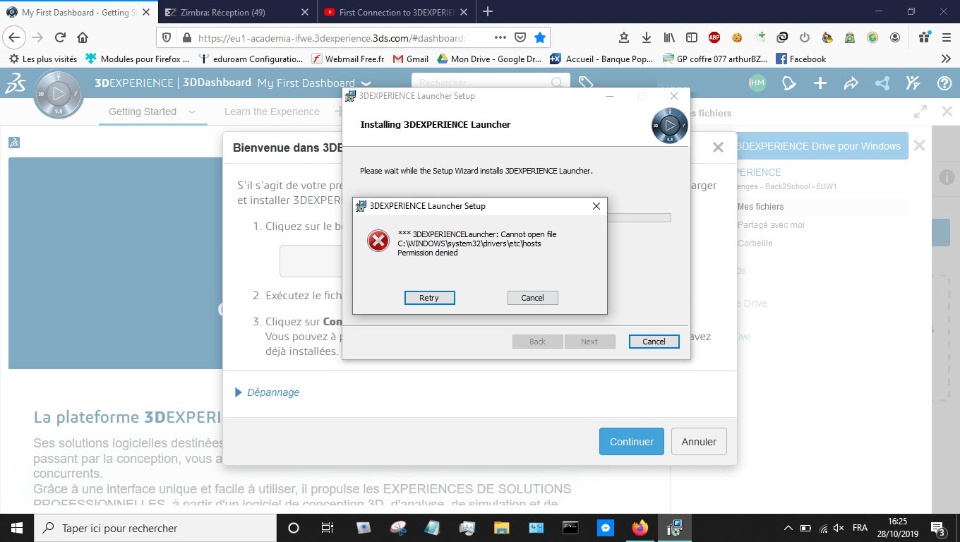960x542 pixels.
Task: Show hidden system tray icons
Action: tap(788, 528)
